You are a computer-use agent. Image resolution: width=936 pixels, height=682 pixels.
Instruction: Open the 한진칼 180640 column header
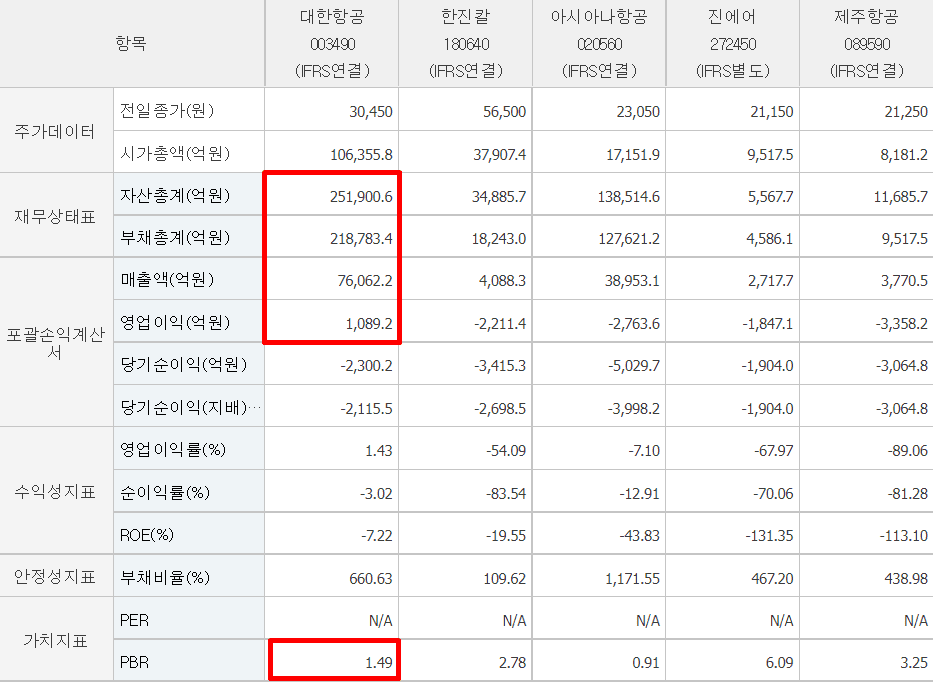pos(465,44)
